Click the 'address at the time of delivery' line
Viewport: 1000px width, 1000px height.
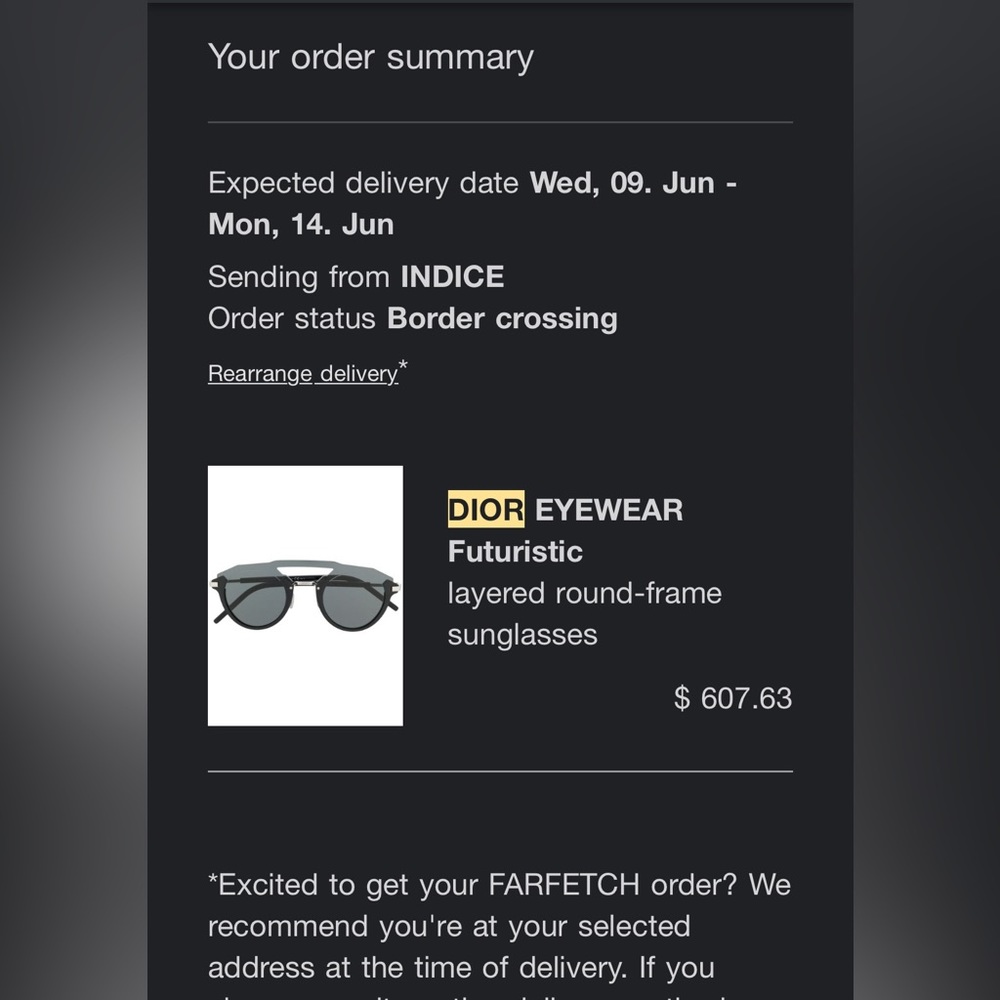tap(461, 967)
